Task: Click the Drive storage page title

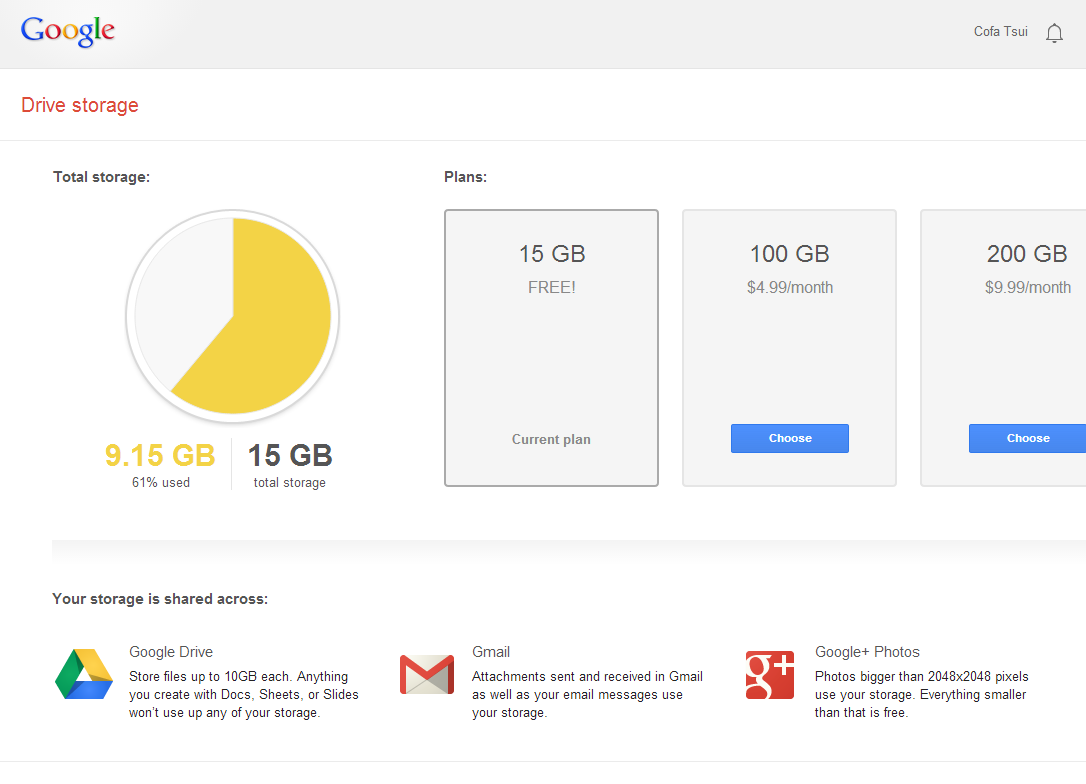Action: [x=80, y=105]
